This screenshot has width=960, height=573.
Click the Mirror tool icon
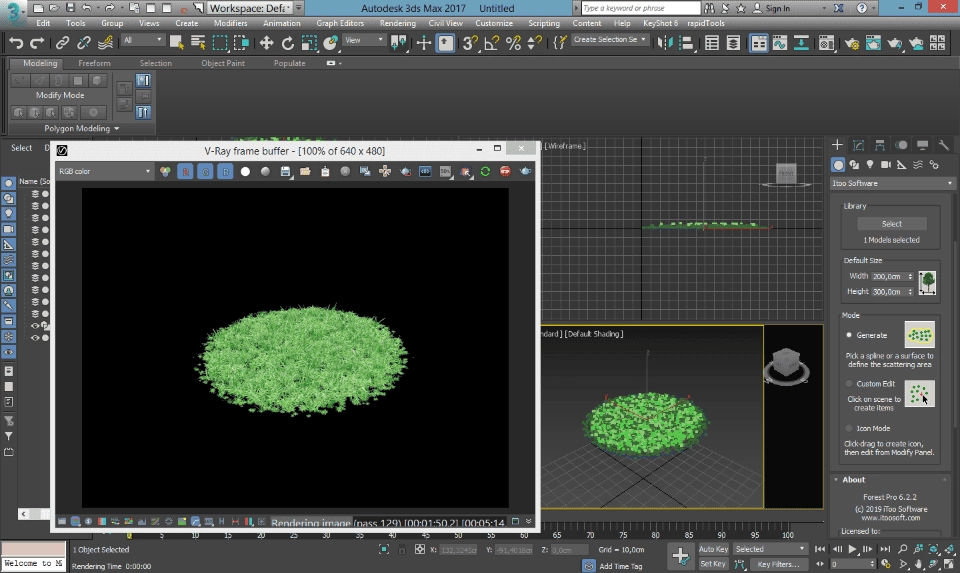(665, 43)
